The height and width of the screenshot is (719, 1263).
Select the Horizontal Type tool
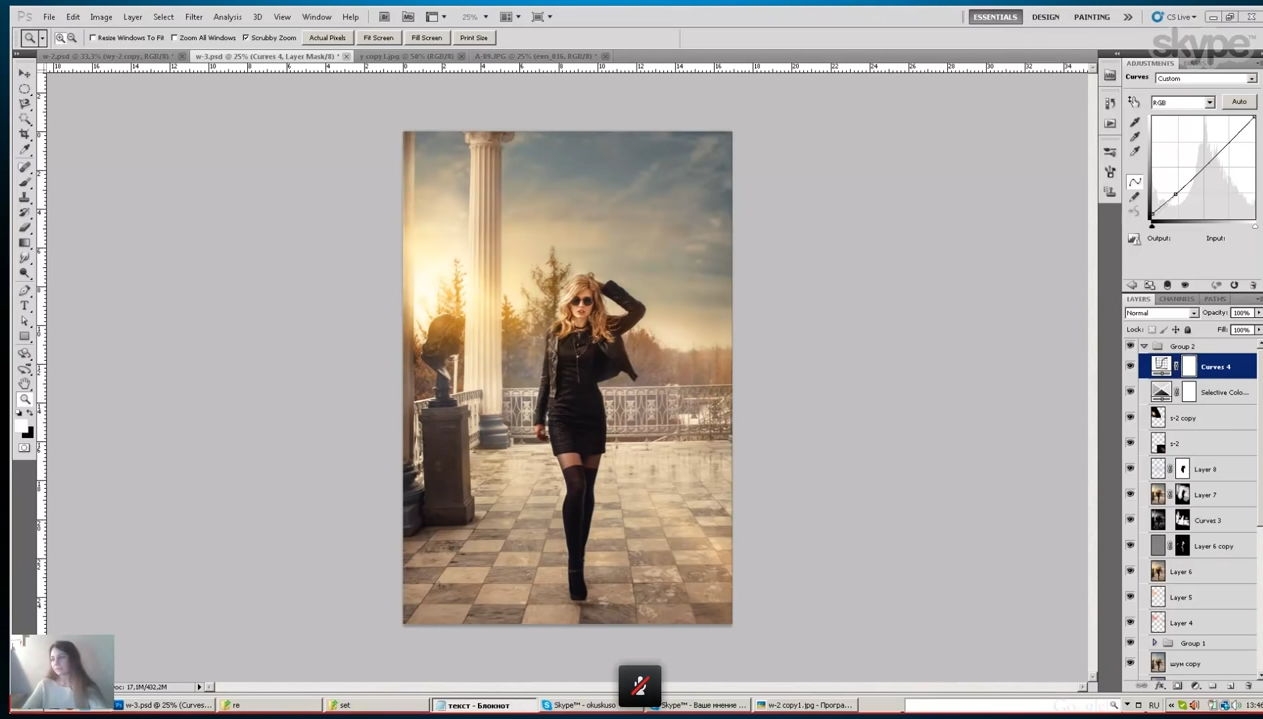(x=25, y=305)
